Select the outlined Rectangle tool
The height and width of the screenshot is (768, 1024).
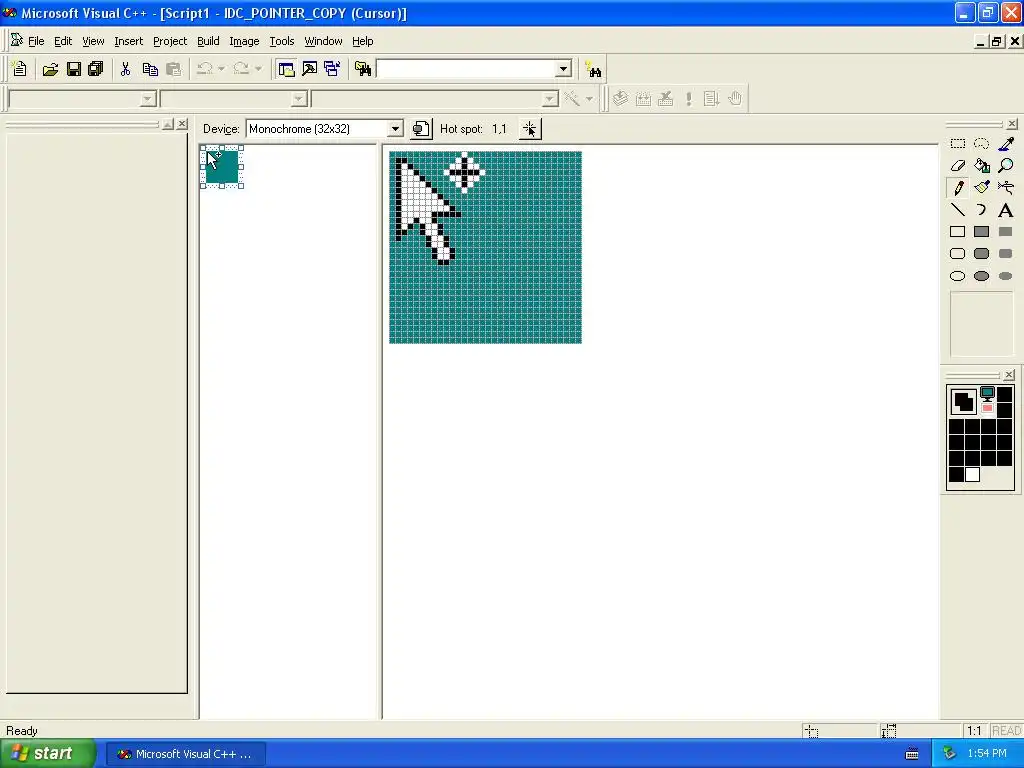tap(957, 232)
